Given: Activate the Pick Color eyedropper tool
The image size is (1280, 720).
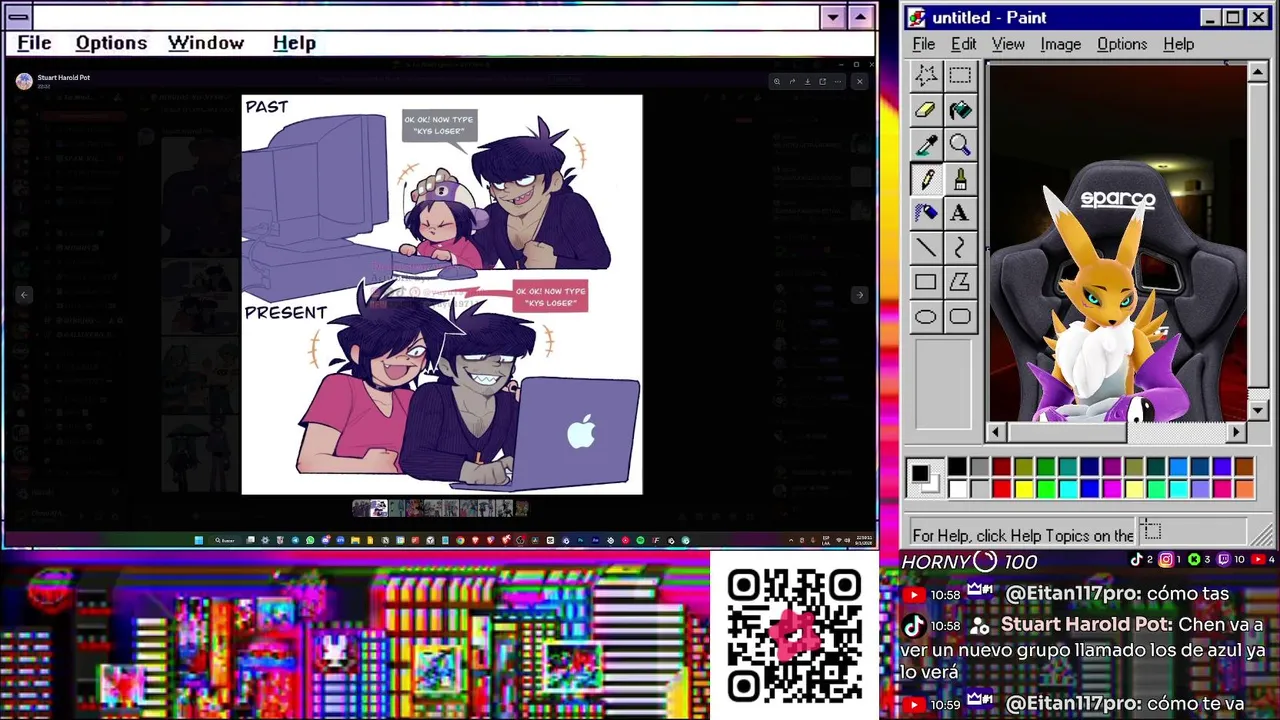Looking at the screenshot, I should (926, 145).
